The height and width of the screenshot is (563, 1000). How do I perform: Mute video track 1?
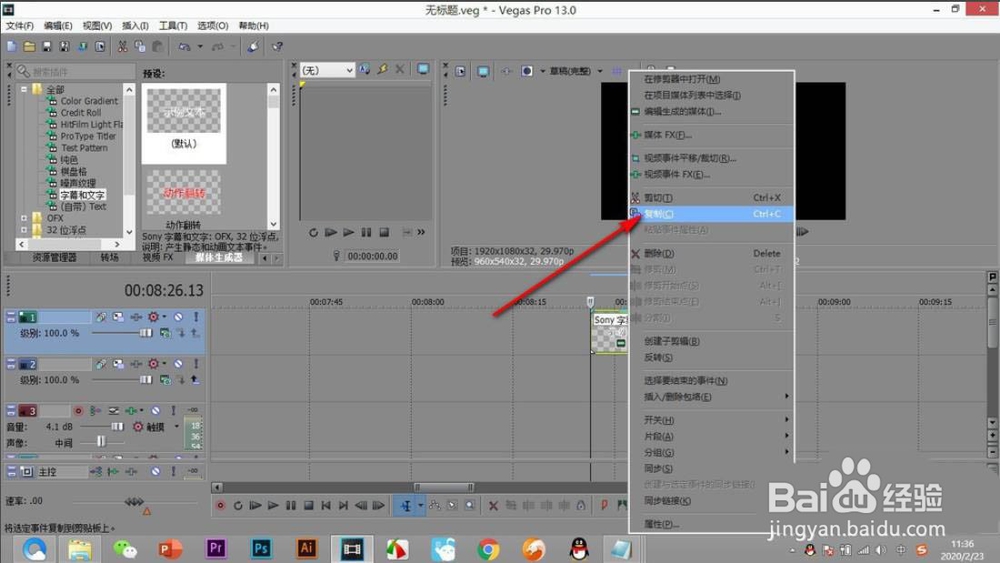[x=179, y=317]
